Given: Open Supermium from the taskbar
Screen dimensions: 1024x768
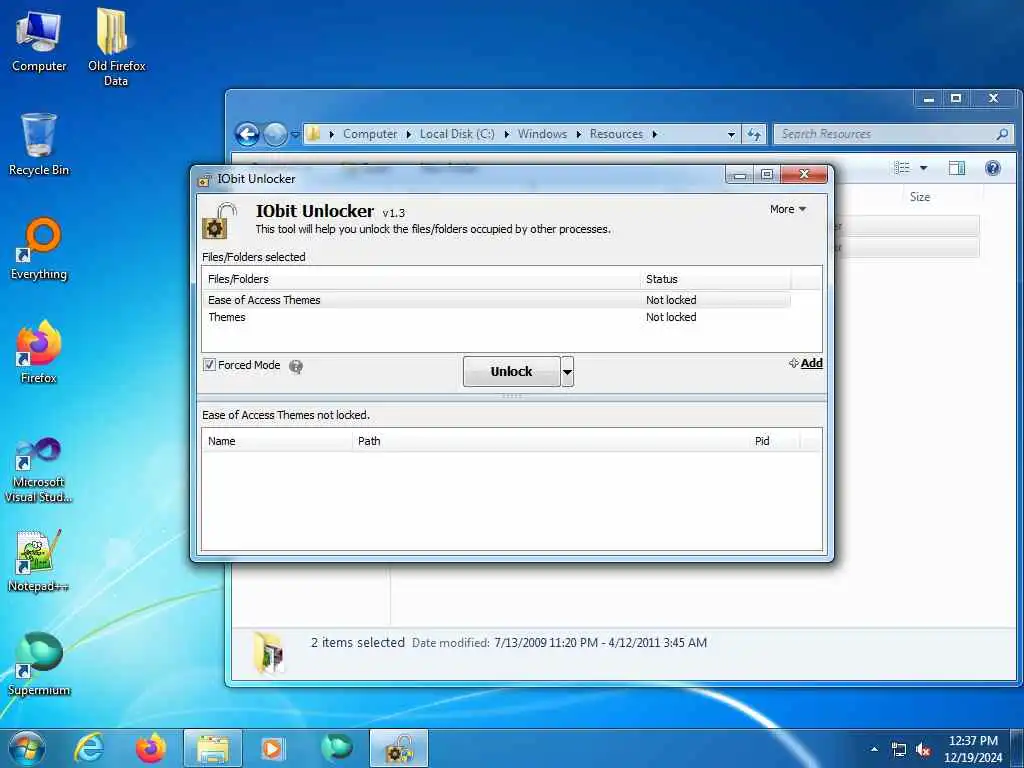Looking at the screenshot, I should coord(336,748).
